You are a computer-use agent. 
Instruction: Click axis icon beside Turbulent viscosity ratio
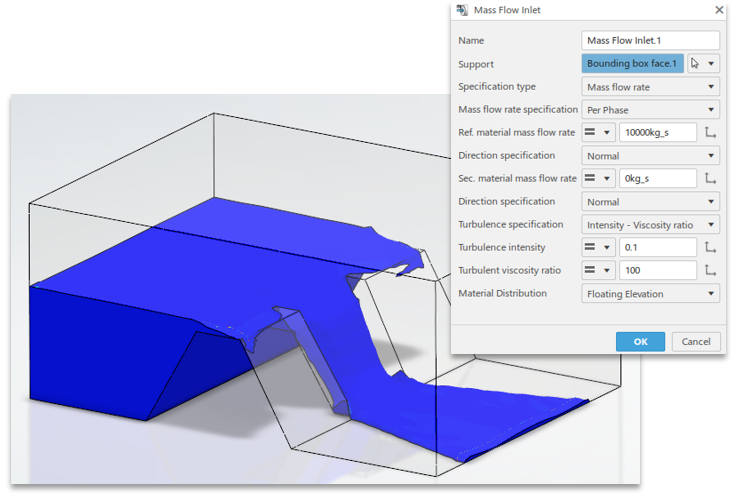coord(710,270)
